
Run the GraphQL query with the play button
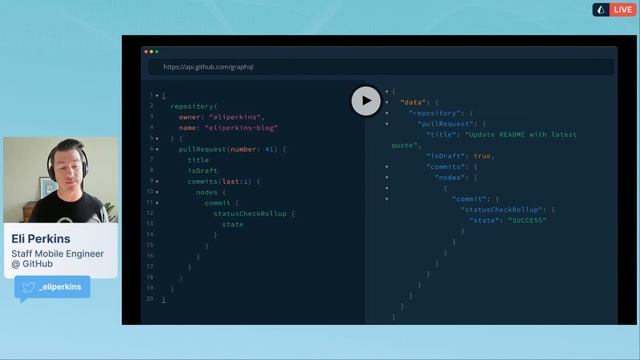[x=366, y=101]
